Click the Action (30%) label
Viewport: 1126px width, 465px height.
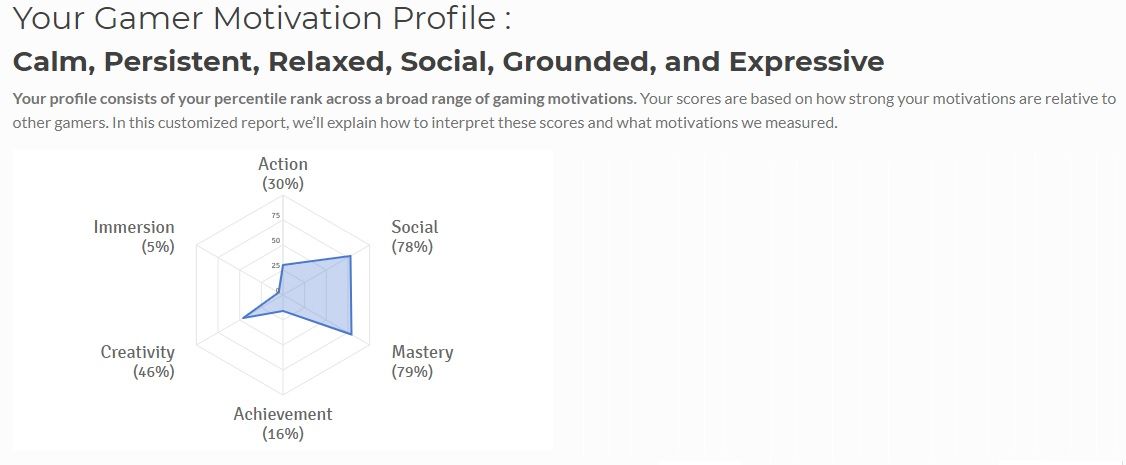point(283,174)
